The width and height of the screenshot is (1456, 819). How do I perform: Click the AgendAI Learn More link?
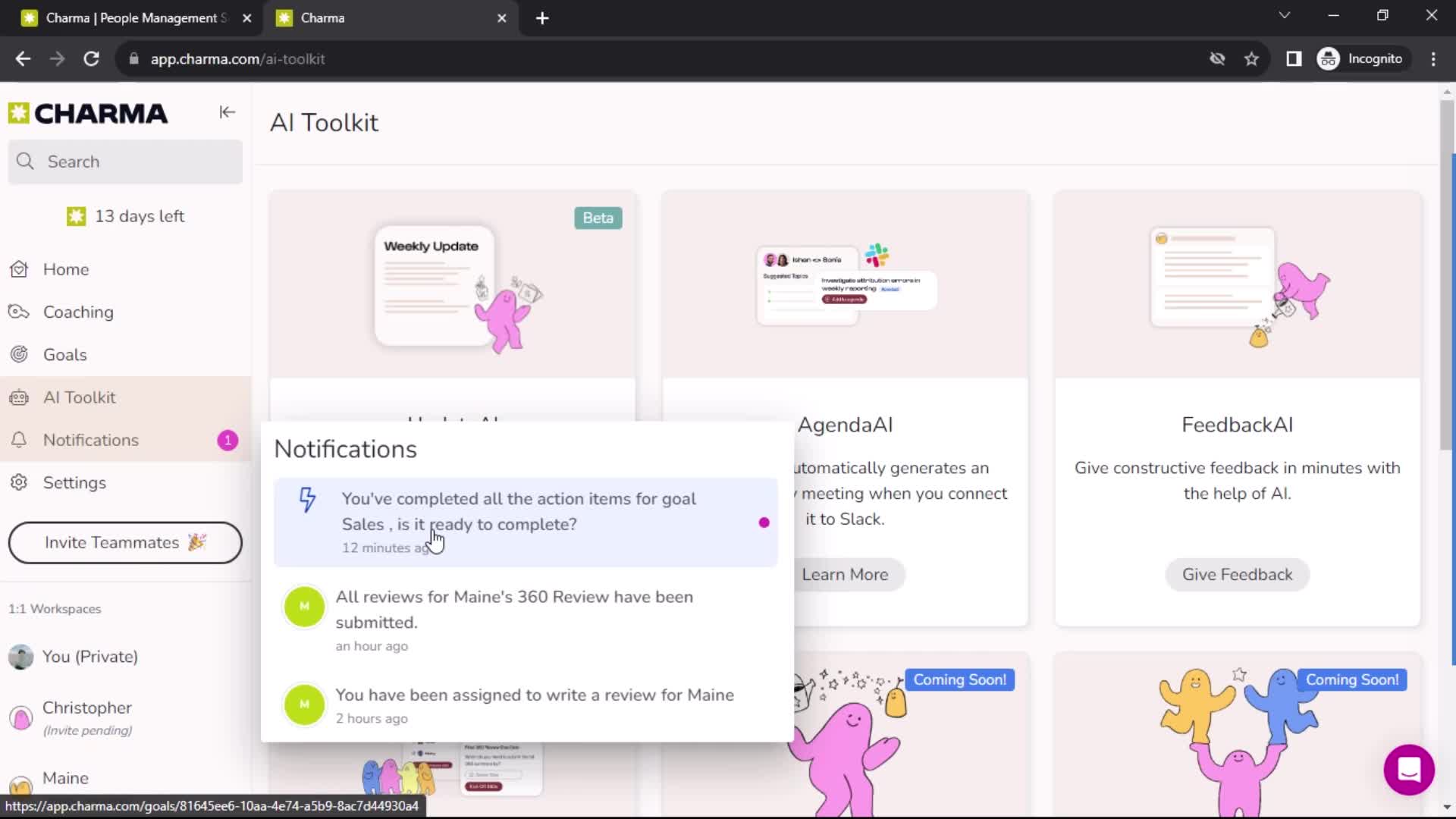[x=845, y=574]
